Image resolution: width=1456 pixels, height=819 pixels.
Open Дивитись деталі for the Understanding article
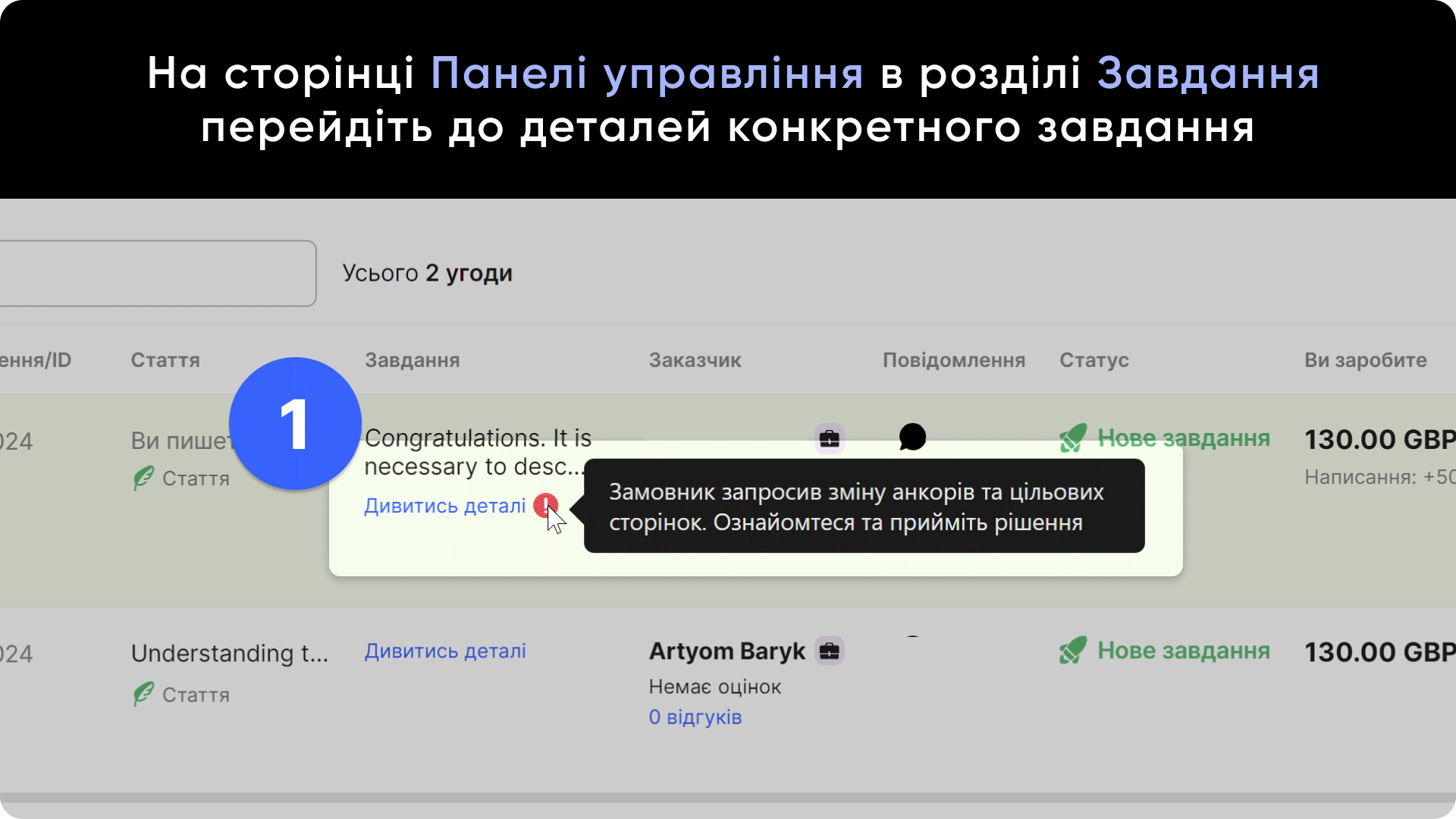pyautogui.click(x=444, y=651)
